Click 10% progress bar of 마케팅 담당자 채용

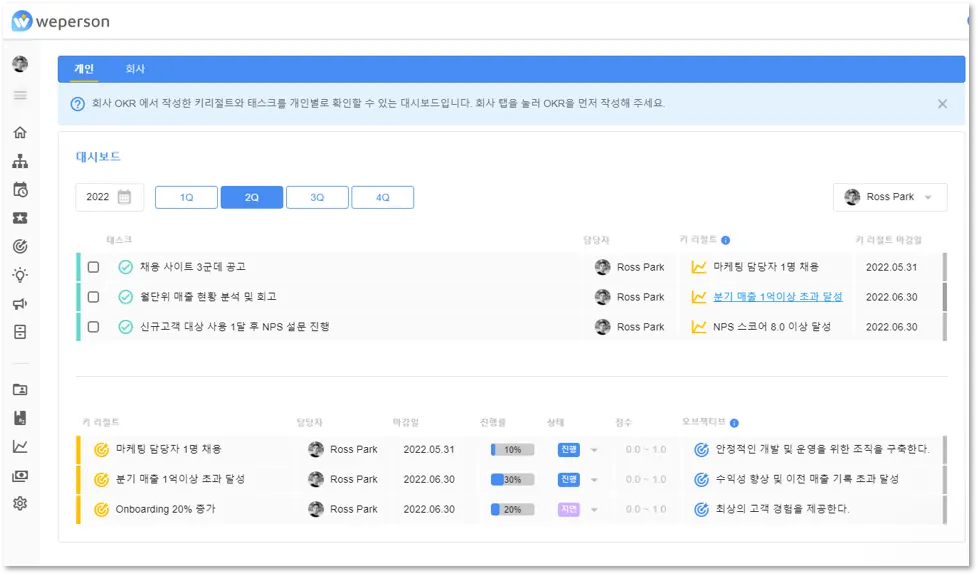(513, 450)
